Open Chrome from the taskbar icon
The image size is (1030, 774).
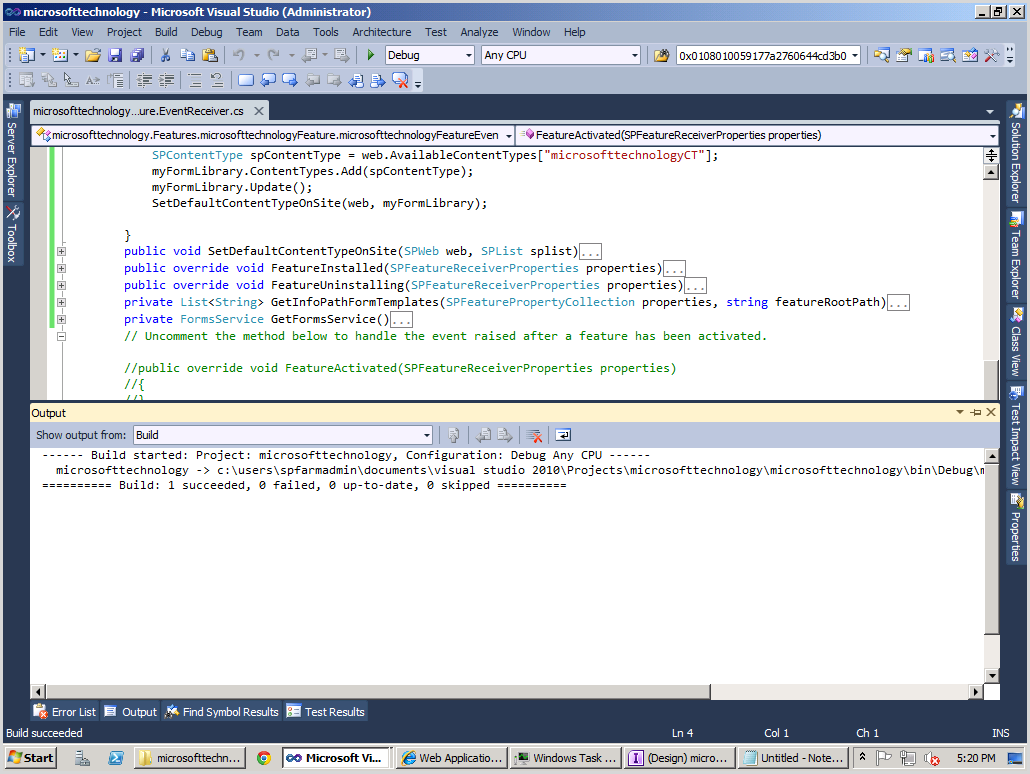point(264,758)
